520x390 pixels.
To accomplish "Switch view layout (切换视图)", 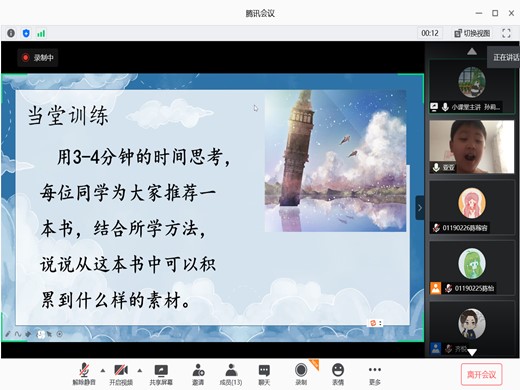I will coord(472,33).
